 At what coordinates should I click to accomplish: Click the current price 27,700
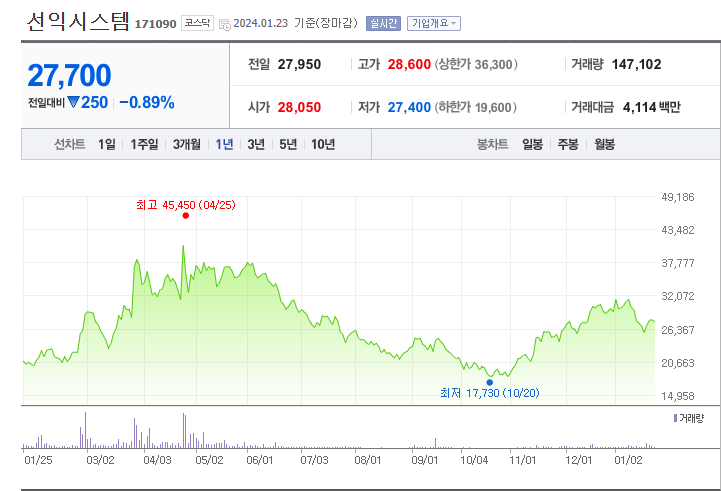pyautogui.click(x=69, y=75)
